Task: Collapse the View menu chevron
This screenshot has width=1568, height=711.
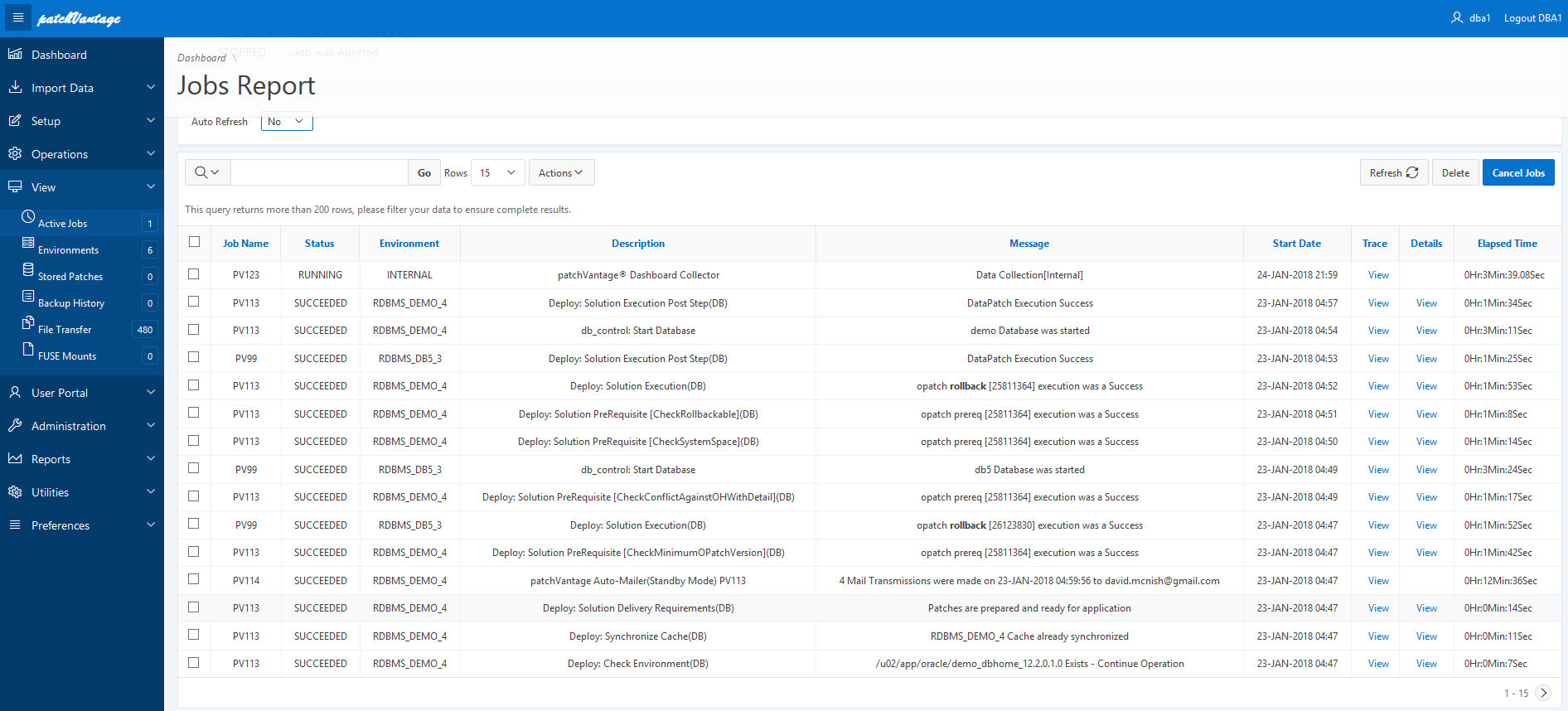Action: tap(151, 186)
